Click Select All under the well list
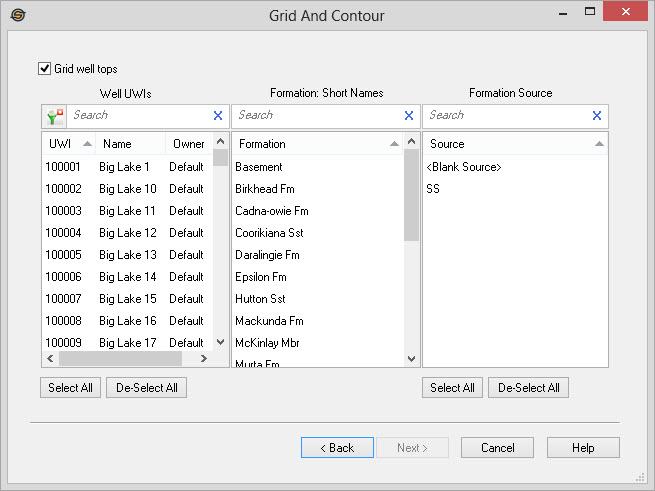Viewport: 655px width, 491px height. pos(71,388)
